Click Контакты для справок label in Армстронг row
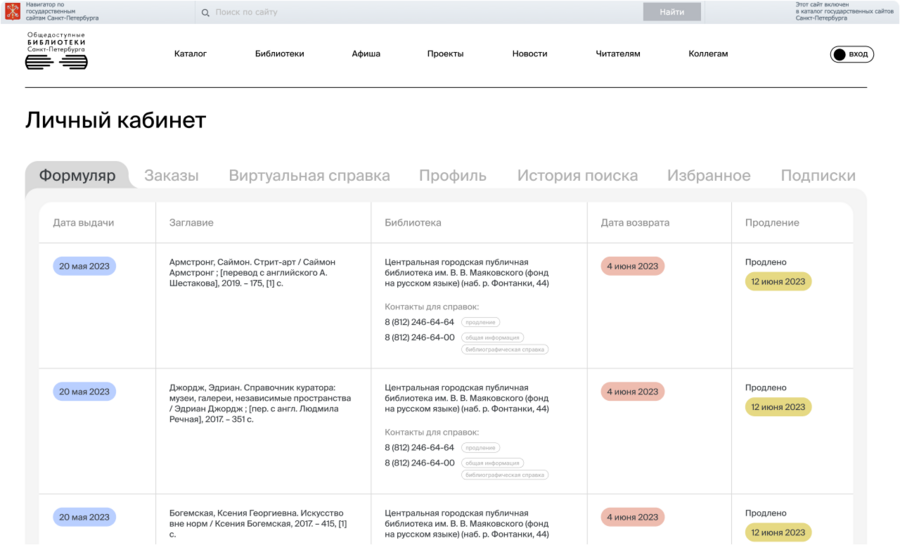Viewport: 900px width, 545px height. click(432, 307)
